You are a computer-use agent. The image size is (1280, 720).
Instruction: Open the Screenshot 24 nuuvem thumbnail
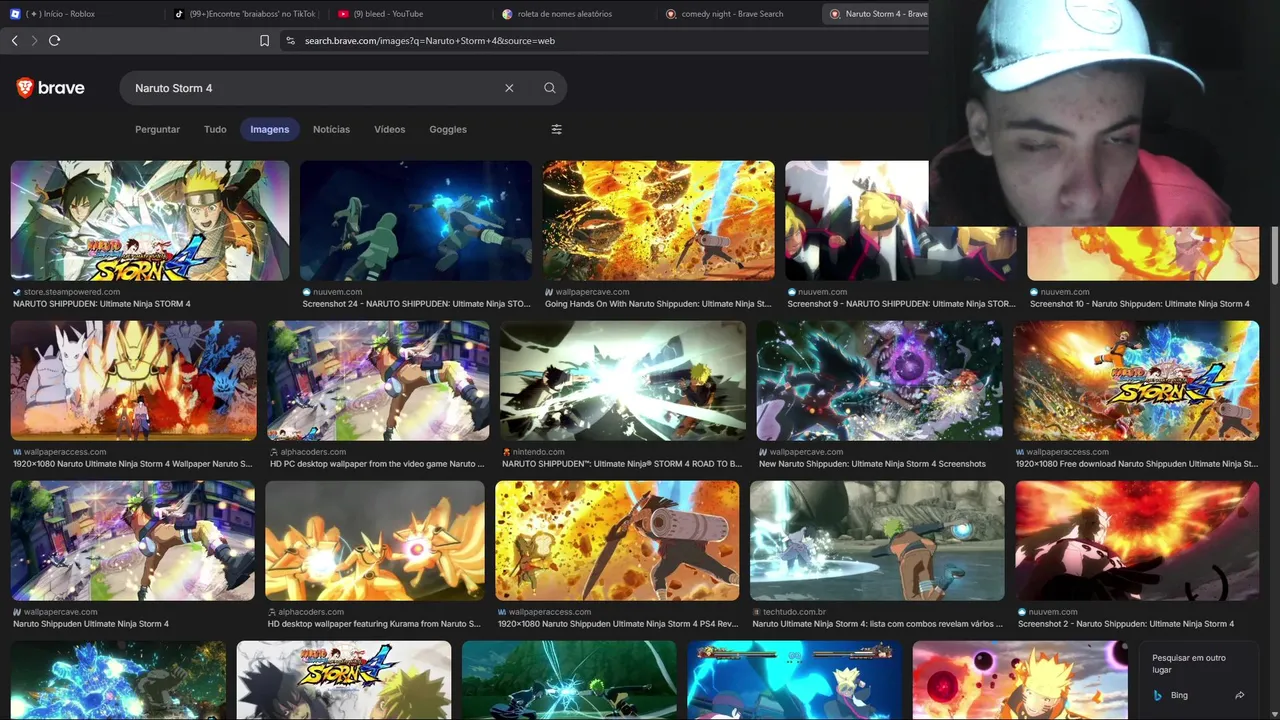point(416,220)
